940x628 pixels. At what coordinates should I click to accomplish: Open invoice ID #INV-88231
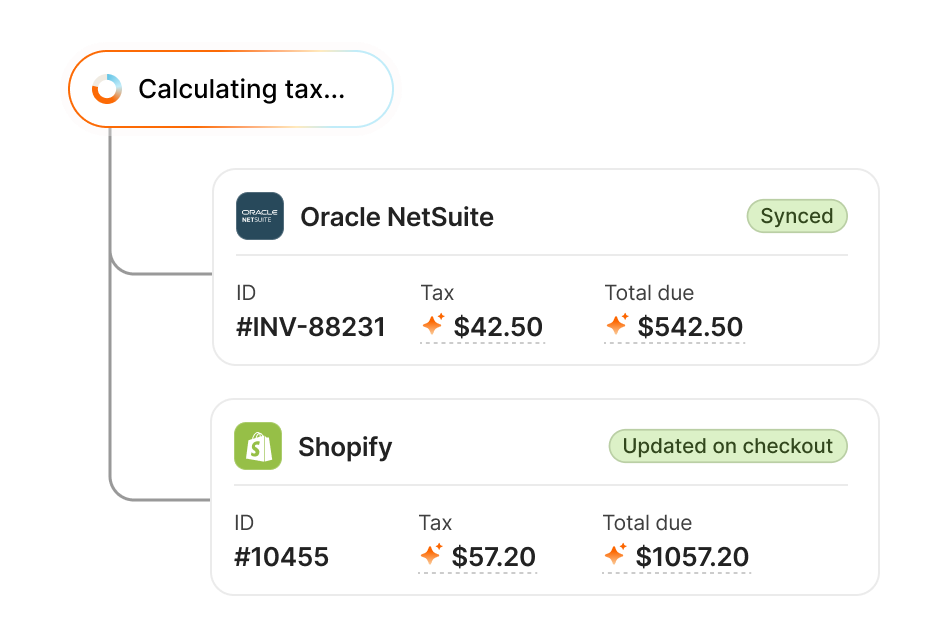[x=310, y=327]
